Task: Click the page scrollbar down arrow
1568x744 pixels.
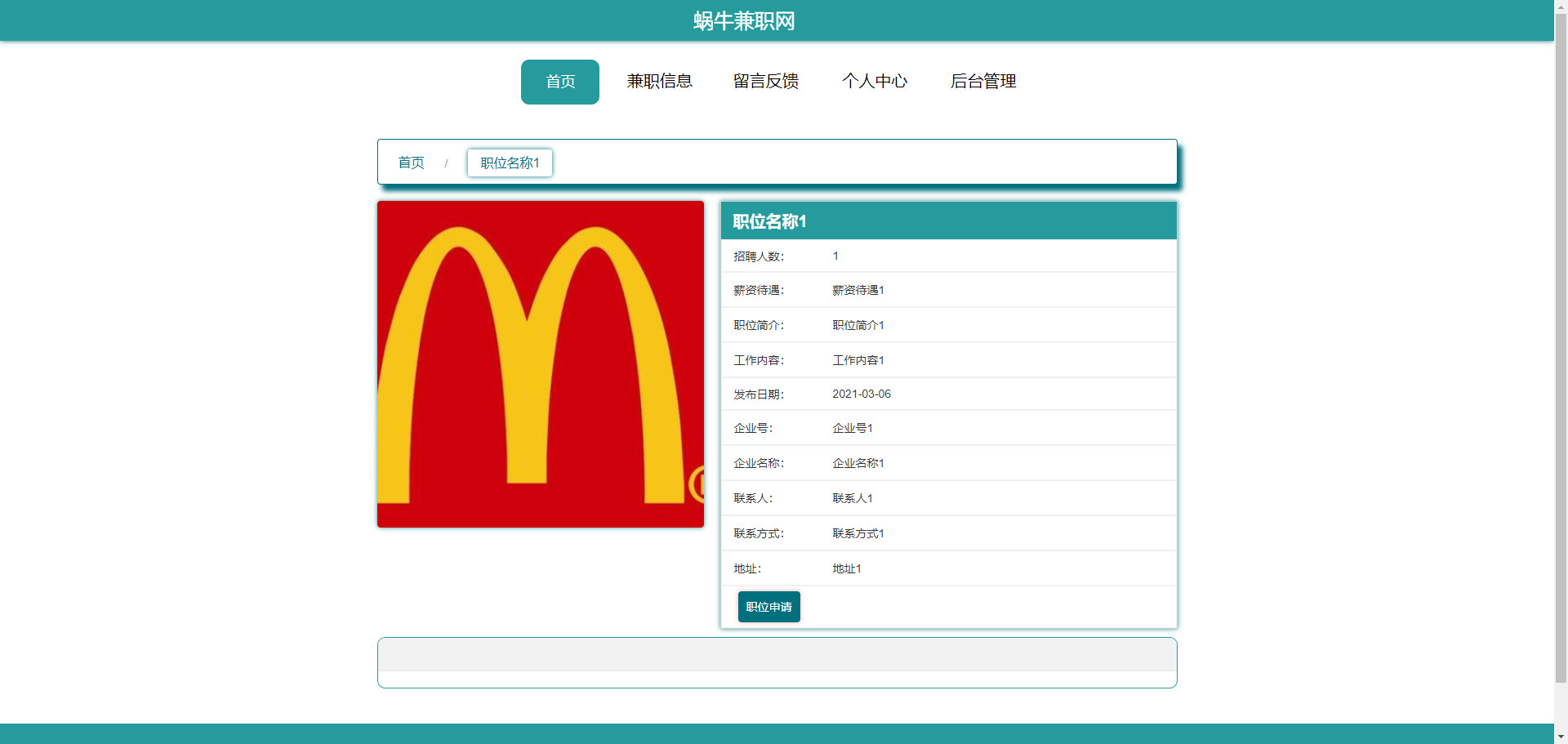Action: [1561, 737]
